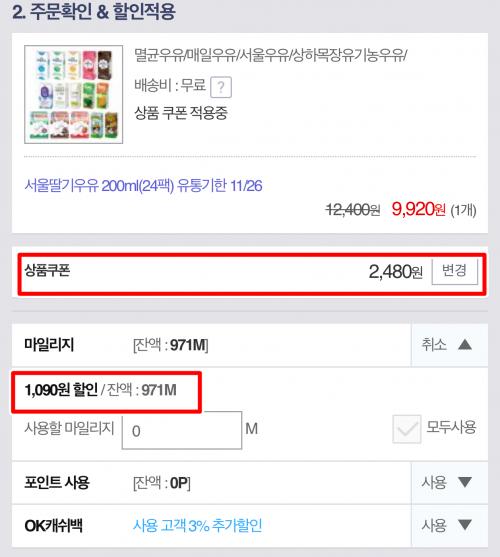Click the OK캐쉬백 row label
Image resolution: width=500 pixels, height=557 pixels.
click(x=53, y=526)
